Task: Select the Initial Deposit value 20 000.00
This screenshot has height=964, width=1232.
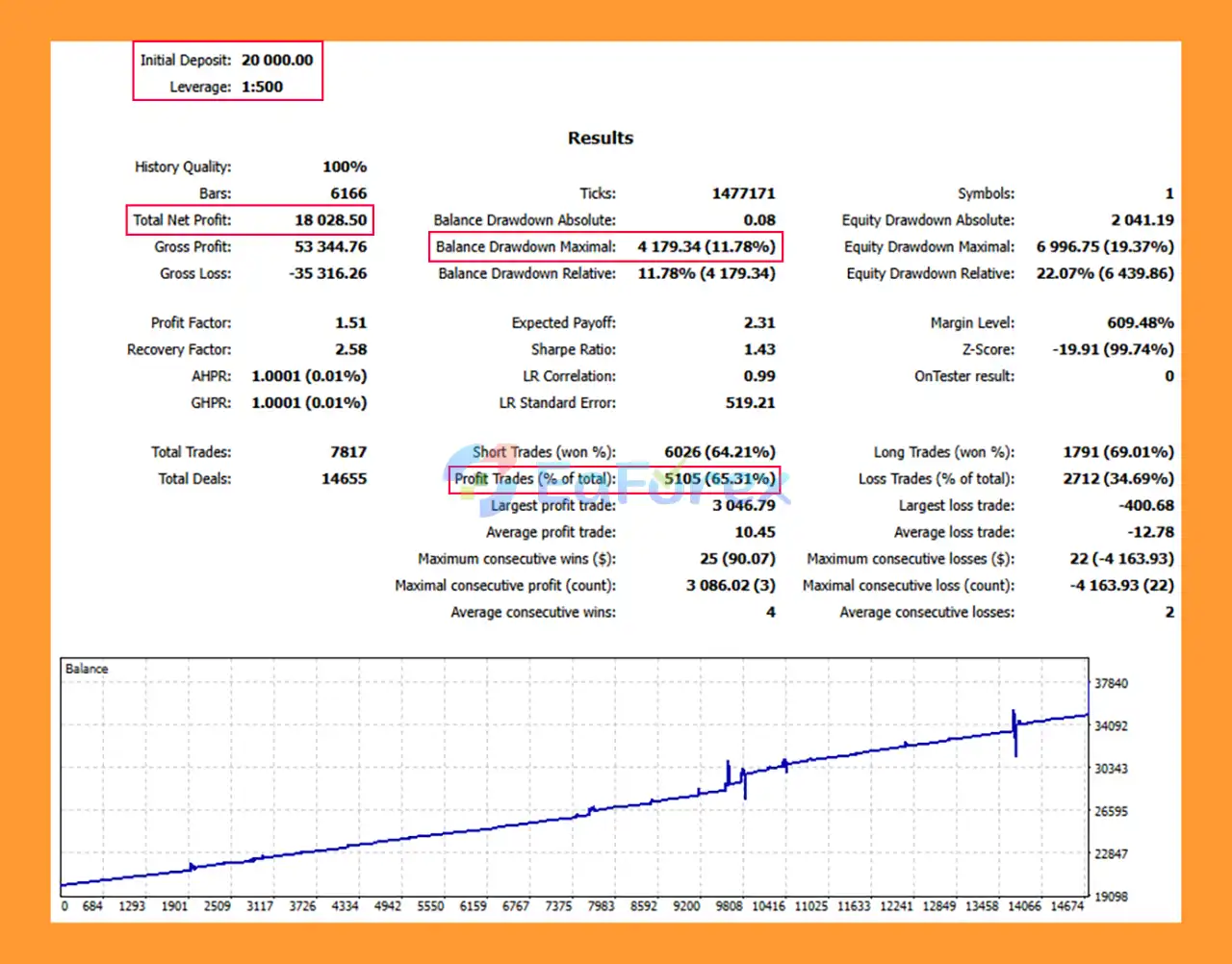Action: [x=277, y=60]
